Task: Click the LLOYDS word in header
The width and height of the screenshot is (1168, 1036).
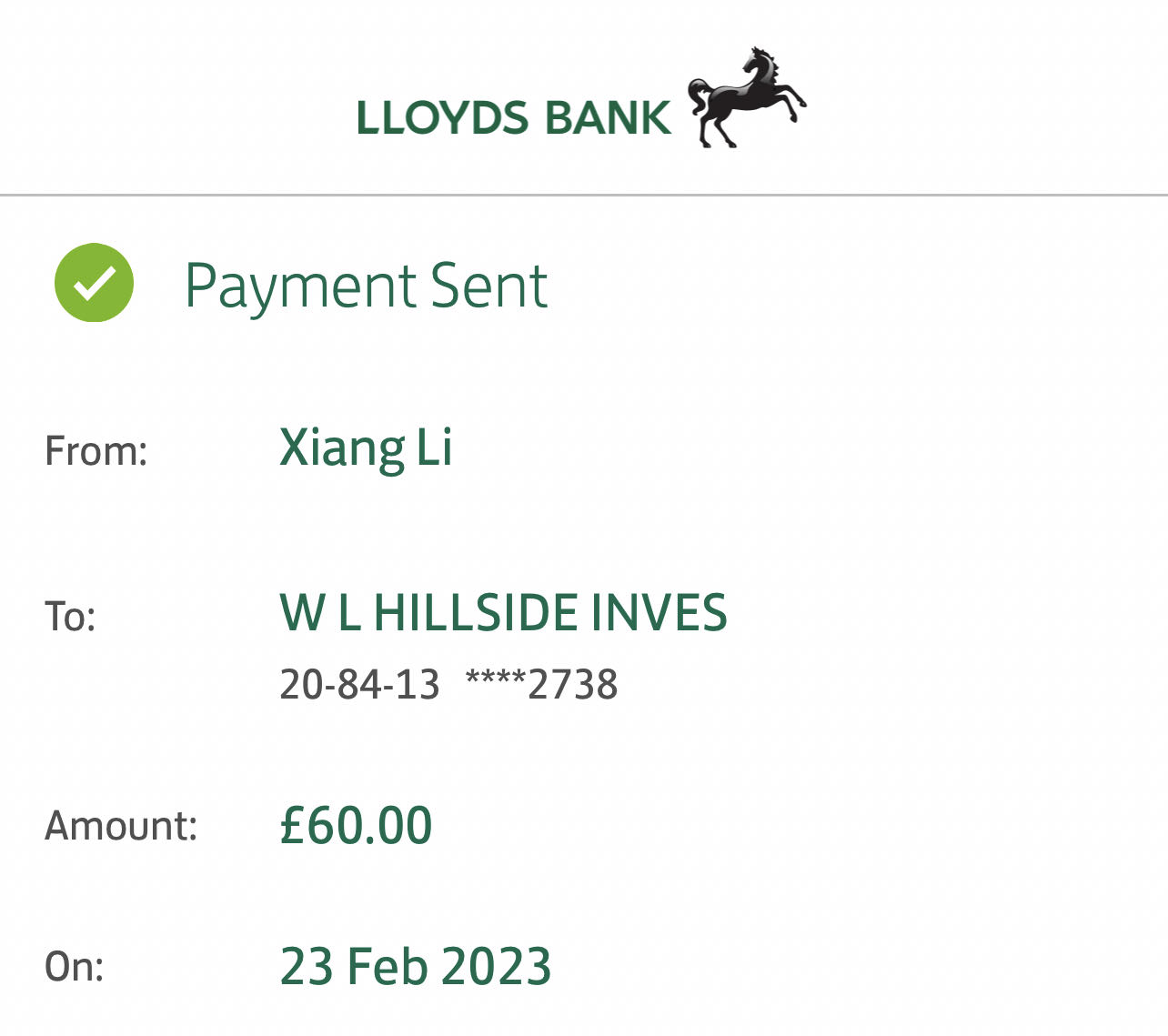Action: 442,119
